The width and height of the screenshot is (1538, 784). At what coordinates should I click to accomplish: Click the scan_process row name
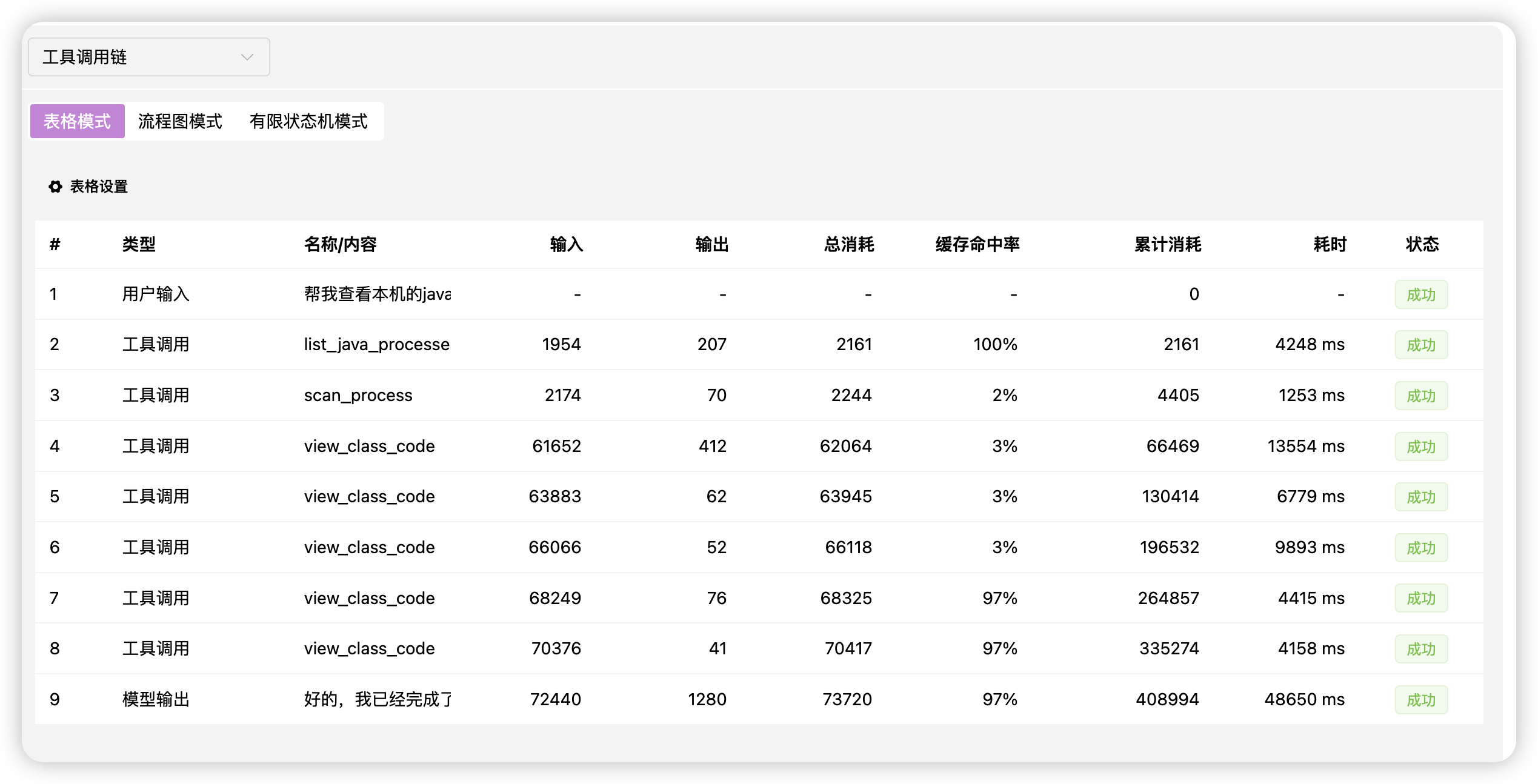tap(358, 395)
